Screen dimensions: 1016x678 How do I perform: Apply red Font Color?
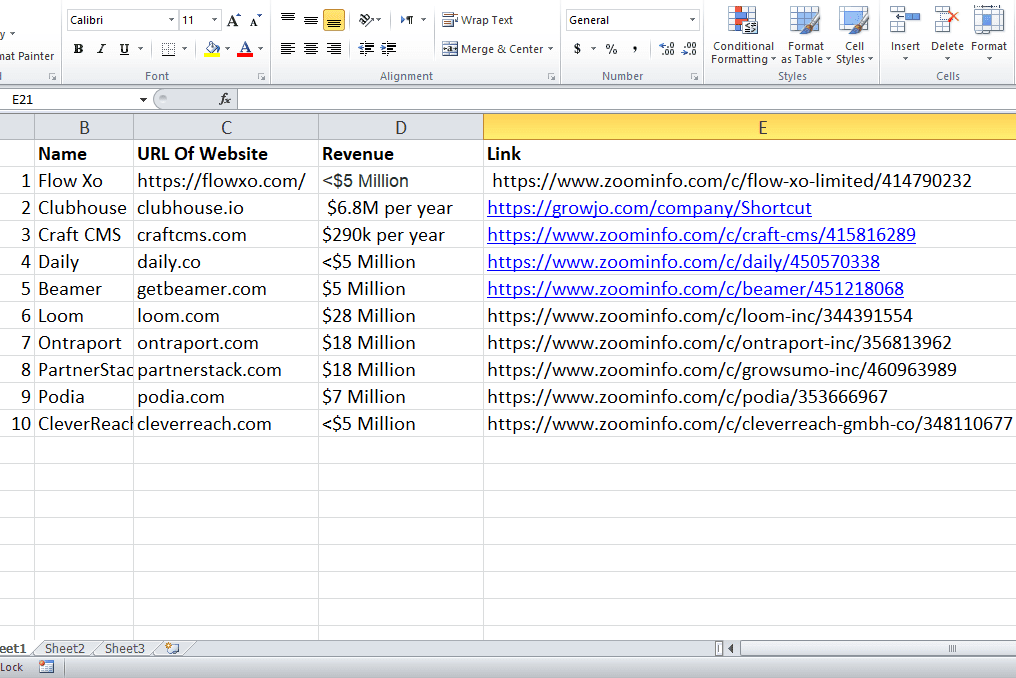(245, 49)
